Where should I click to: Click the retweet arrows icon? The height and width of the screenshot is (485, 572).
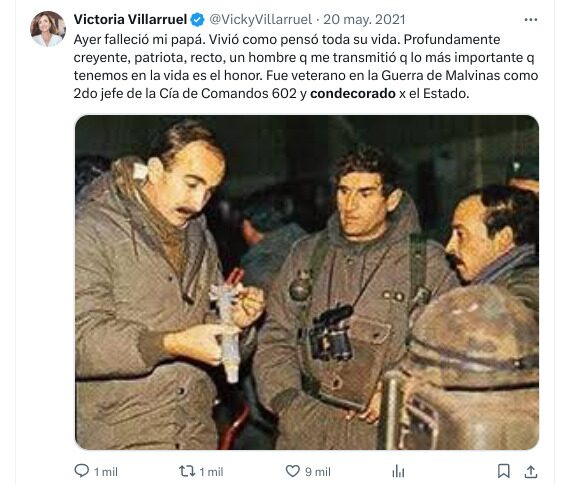point(187,471)
